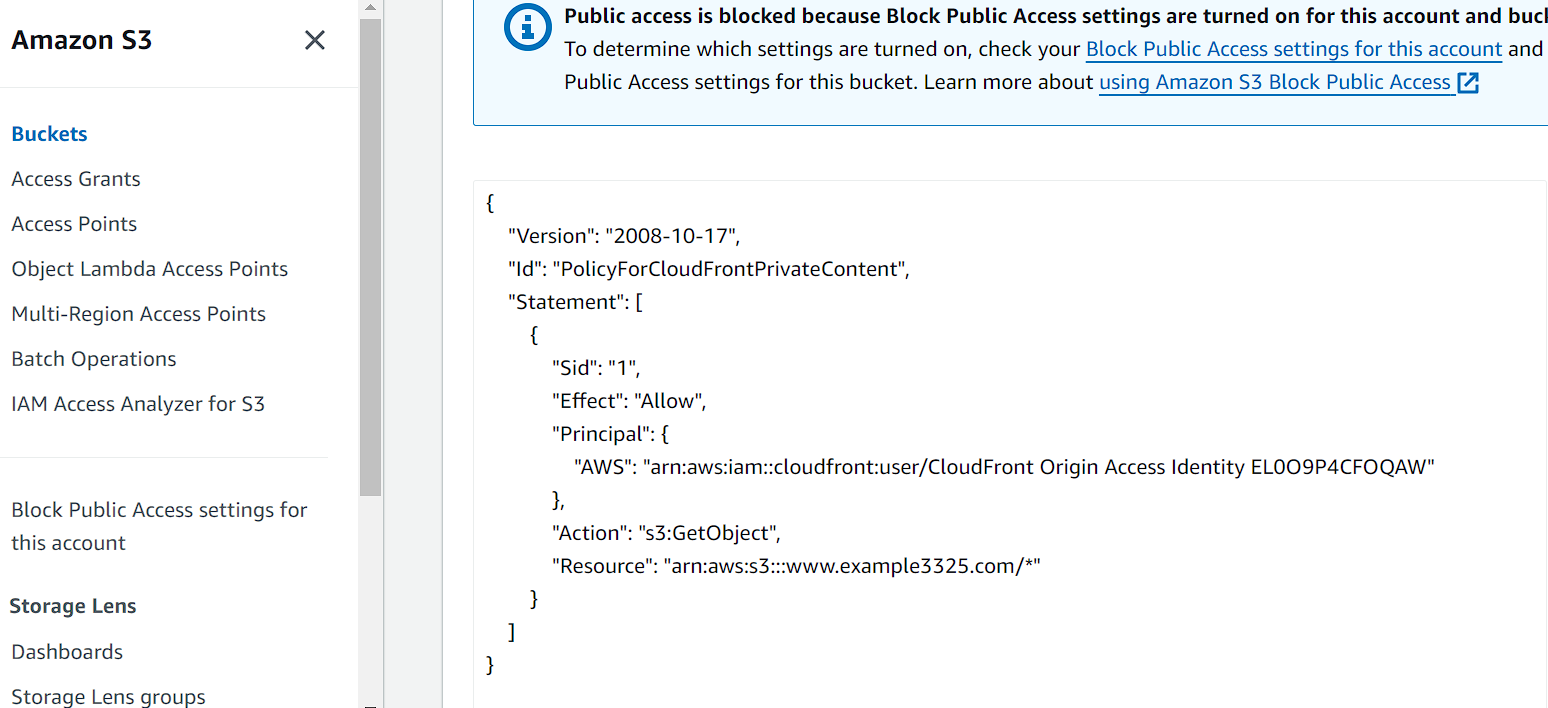Open Storage Lens groups
Screen dimensions: 1548x708
[109, 697]
